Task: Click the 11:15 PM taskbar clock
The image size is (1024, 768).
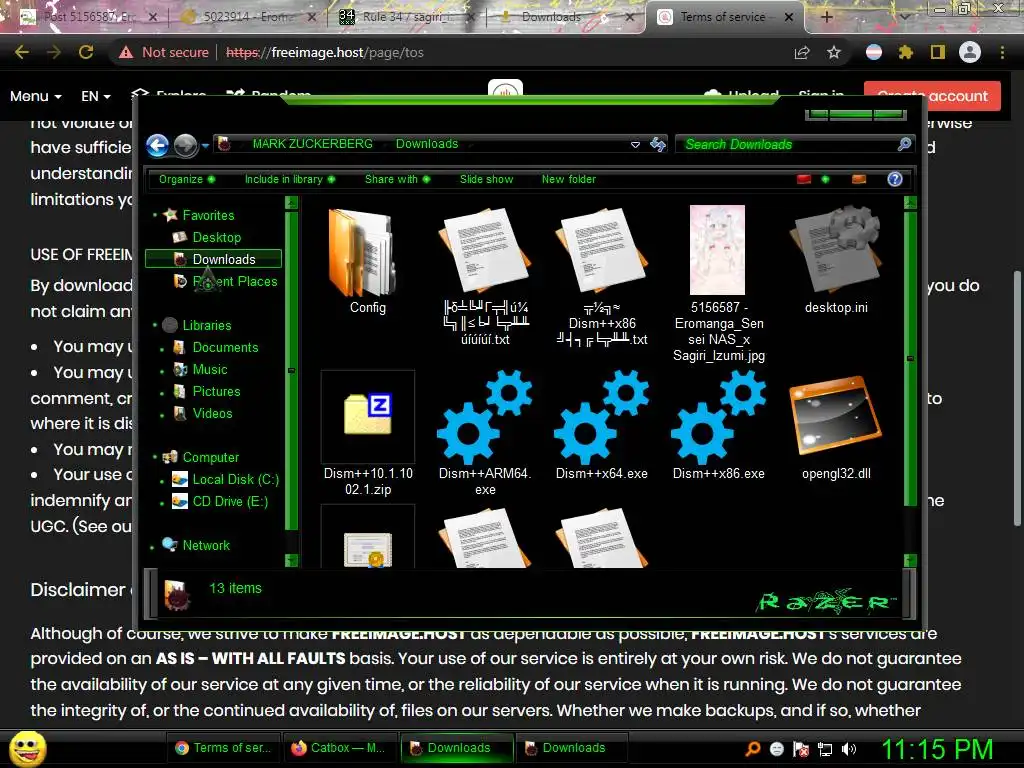Action: click(x=936, y=749)
